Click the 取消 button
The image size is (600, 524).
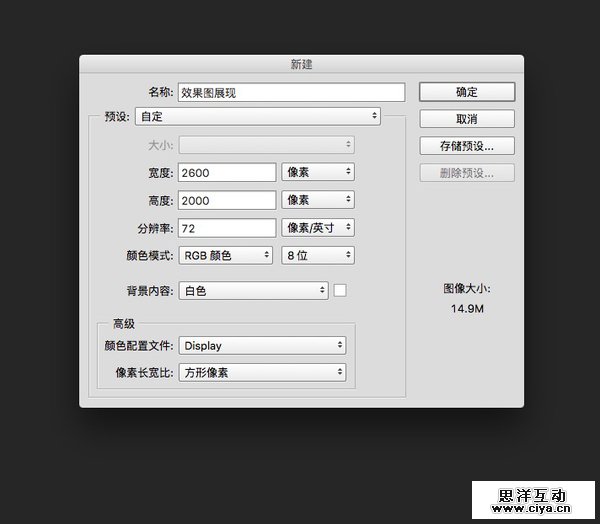(466, 119)
